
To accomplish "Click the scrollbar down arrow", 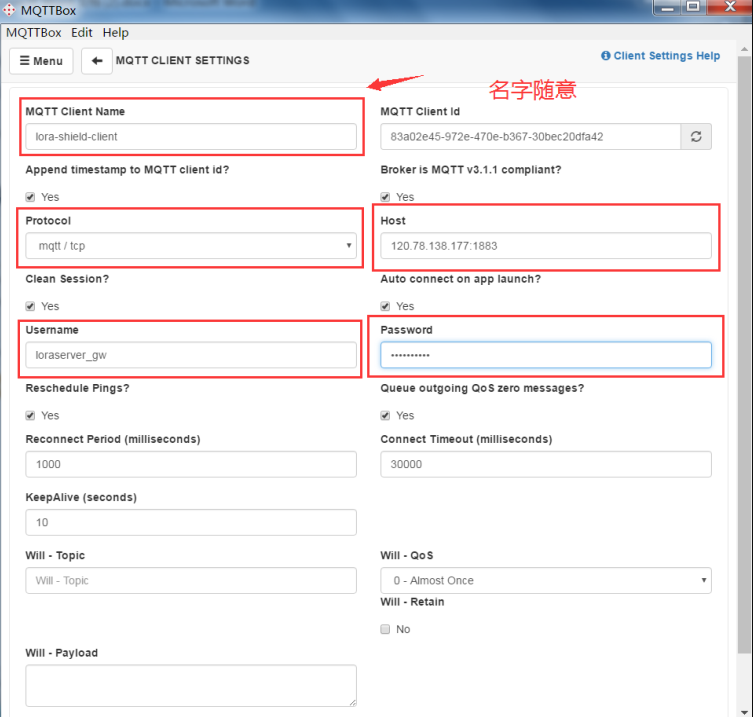I will (x=744, y=712).
